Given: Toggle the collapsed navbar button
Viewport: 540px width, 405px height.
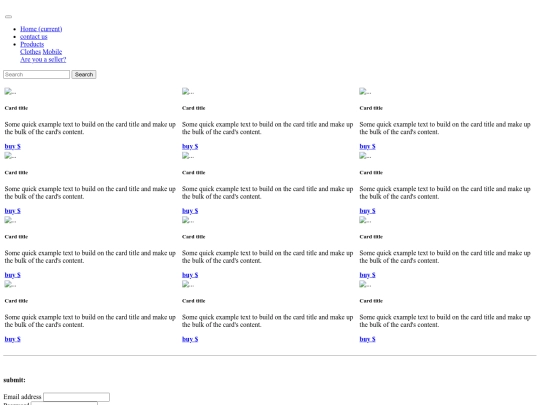Looking at the screenshot, I should click(x=8, y=17).
